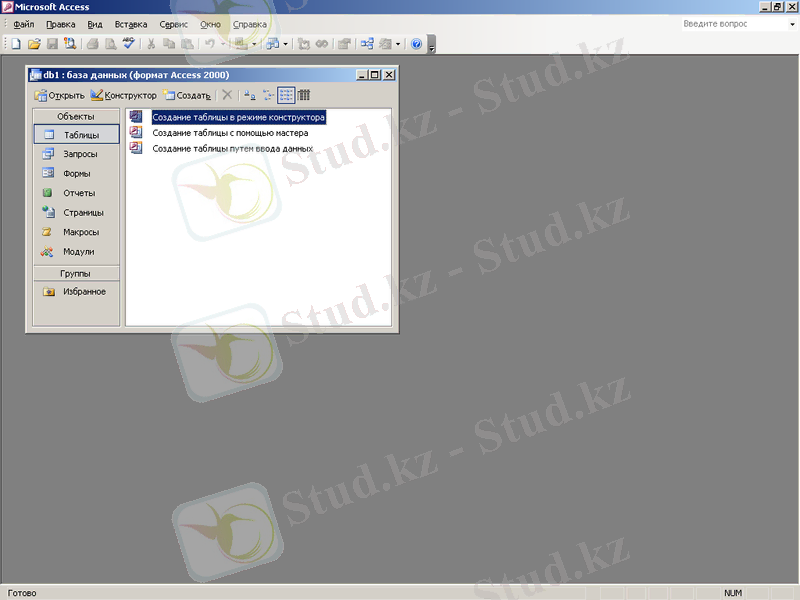Click the Конструктор button

click(123, 95)
